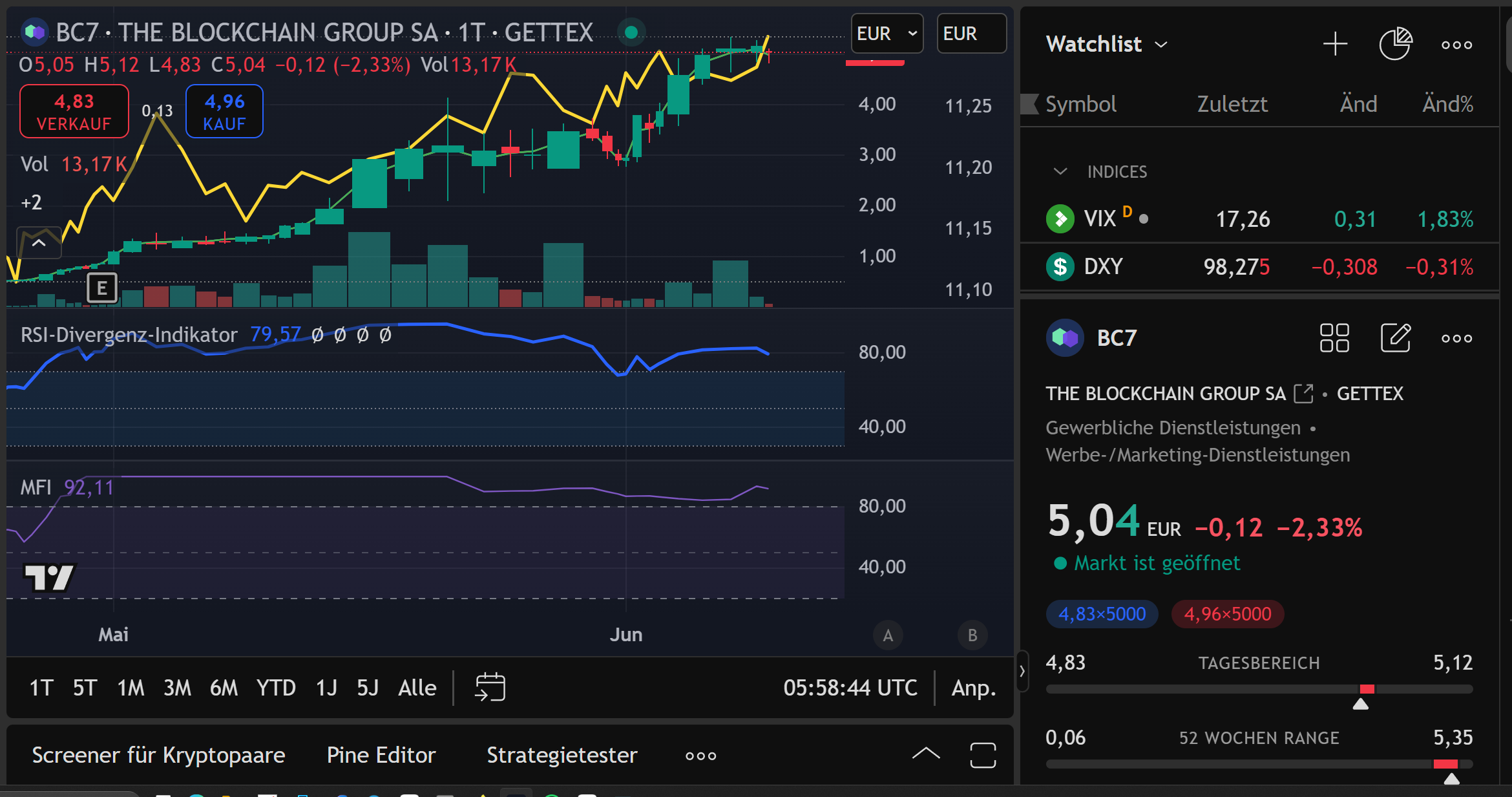
Task: Select the YTD time range
Action: coord(276,688)
